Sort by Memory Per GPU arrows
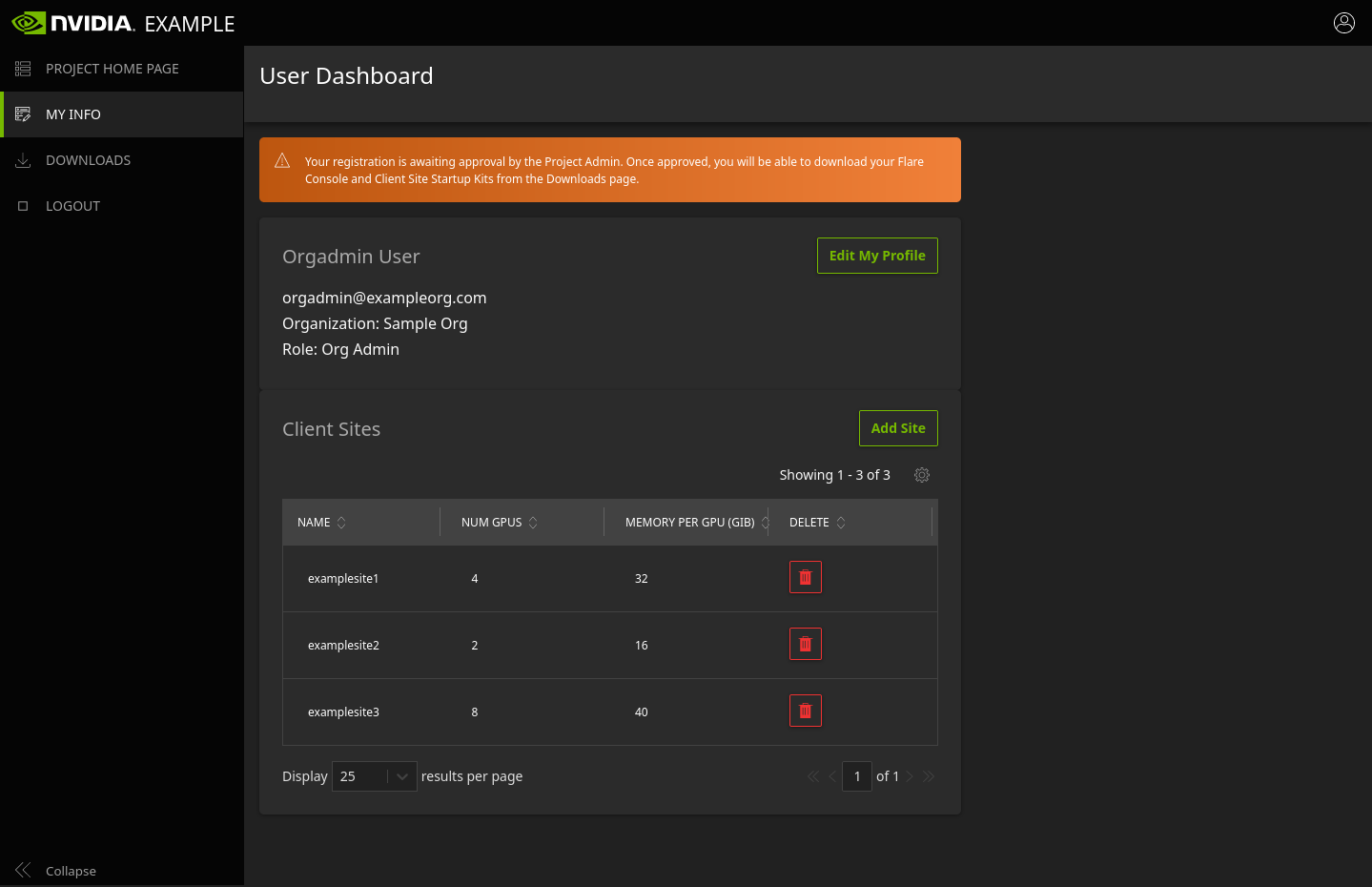Viewport: 1372px width, 887px height. point(765,523)
